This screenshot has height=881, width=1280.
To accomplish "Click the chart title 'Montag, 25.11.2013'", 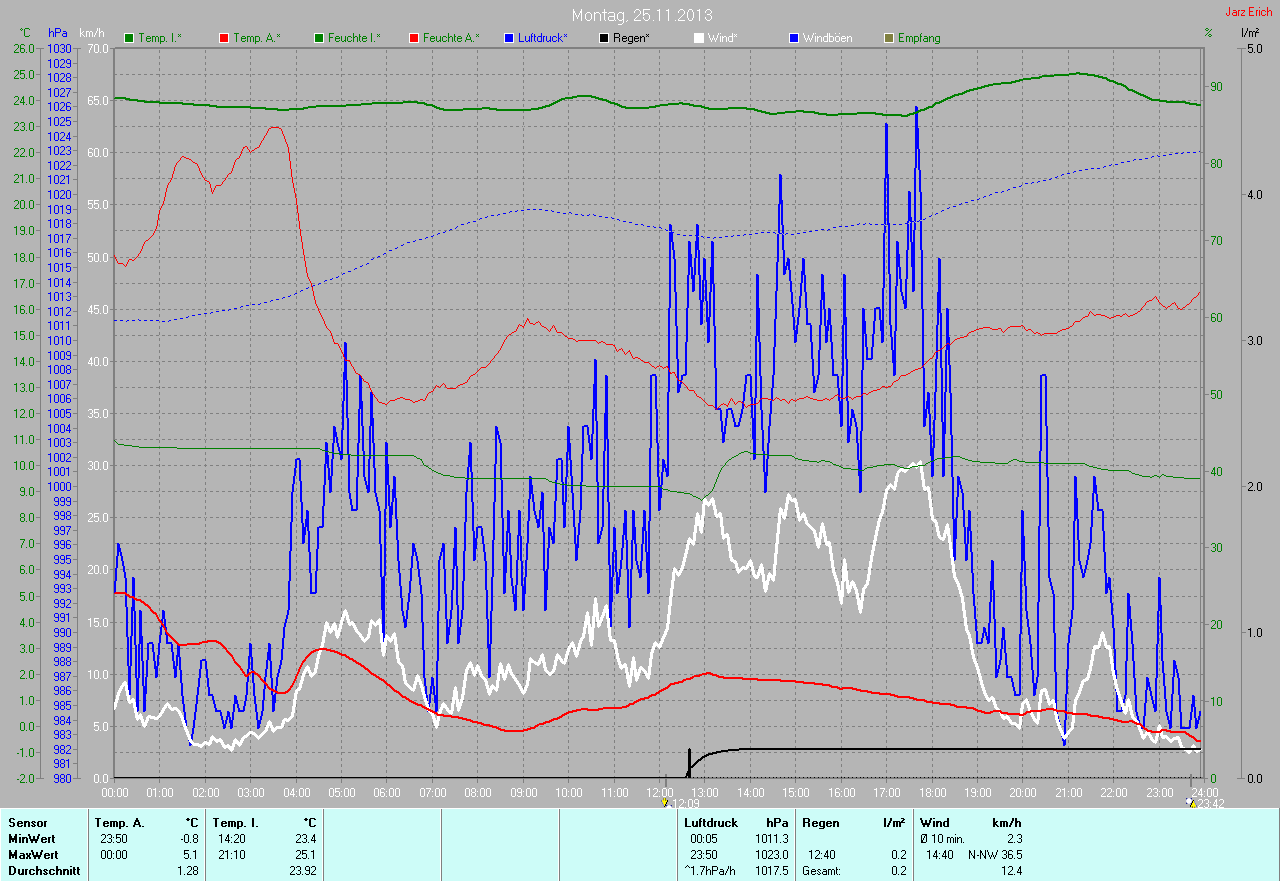I will 642,15.
